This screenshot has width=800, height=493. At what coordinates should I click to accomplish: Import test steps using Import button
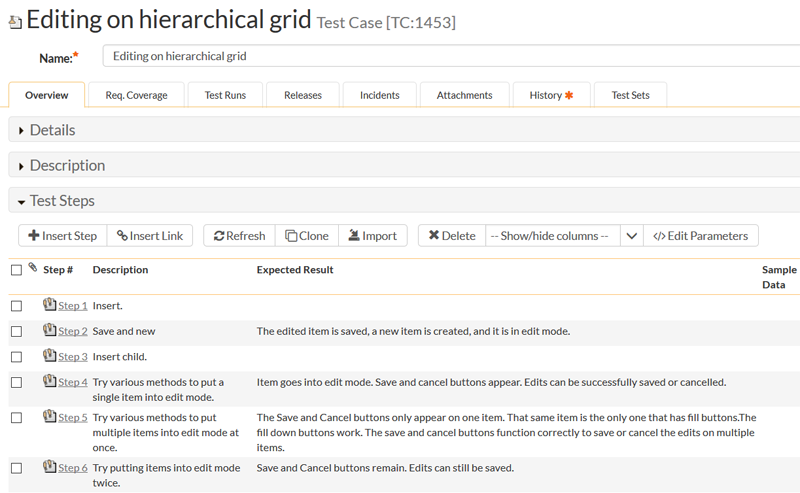click(x=372, y=236)
